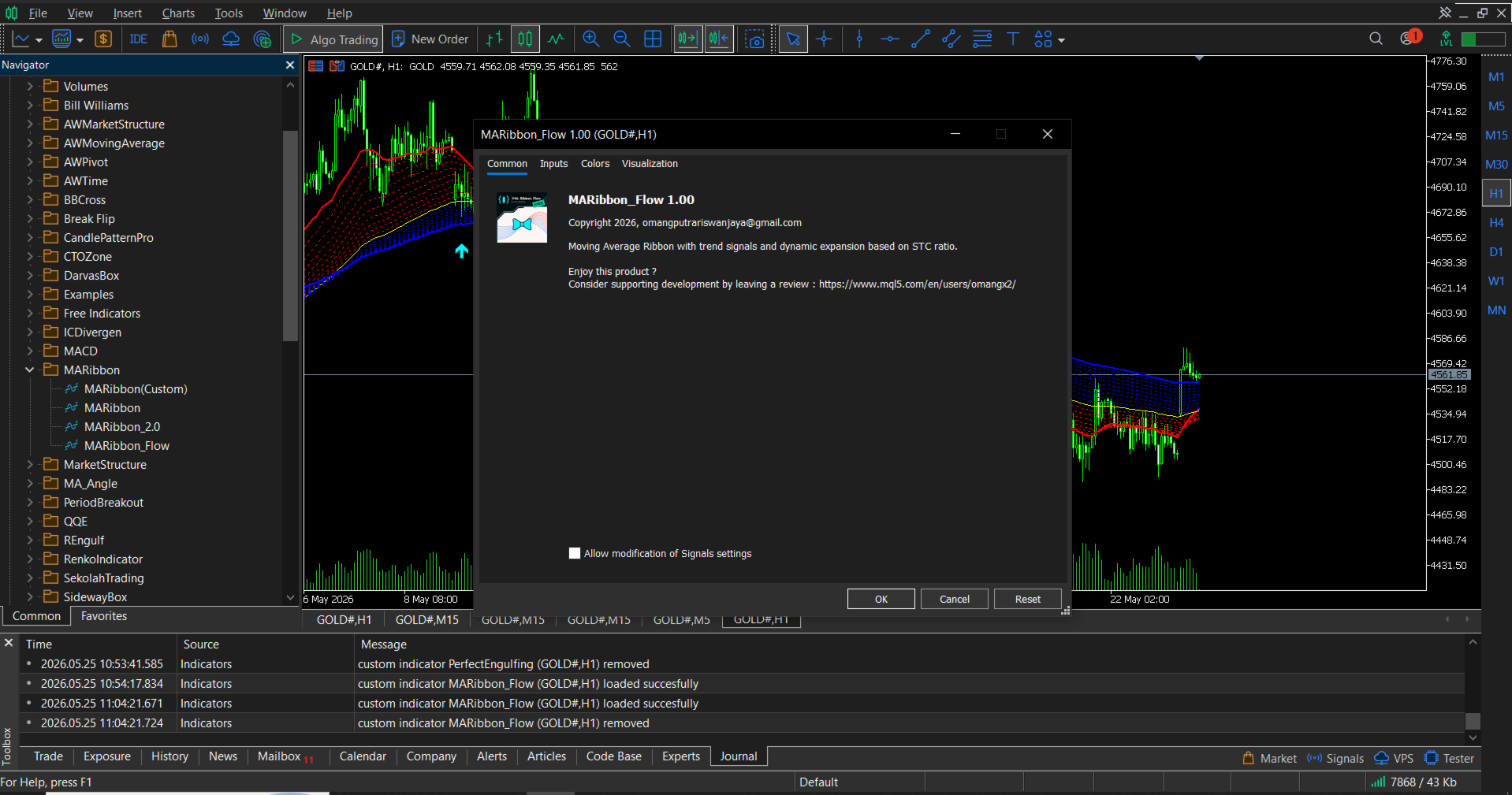The height and width of the screenshot is (795, 1512).
Task: Toggle chart shift from right border
Action: pyautogui.click(x=719, y=39)
